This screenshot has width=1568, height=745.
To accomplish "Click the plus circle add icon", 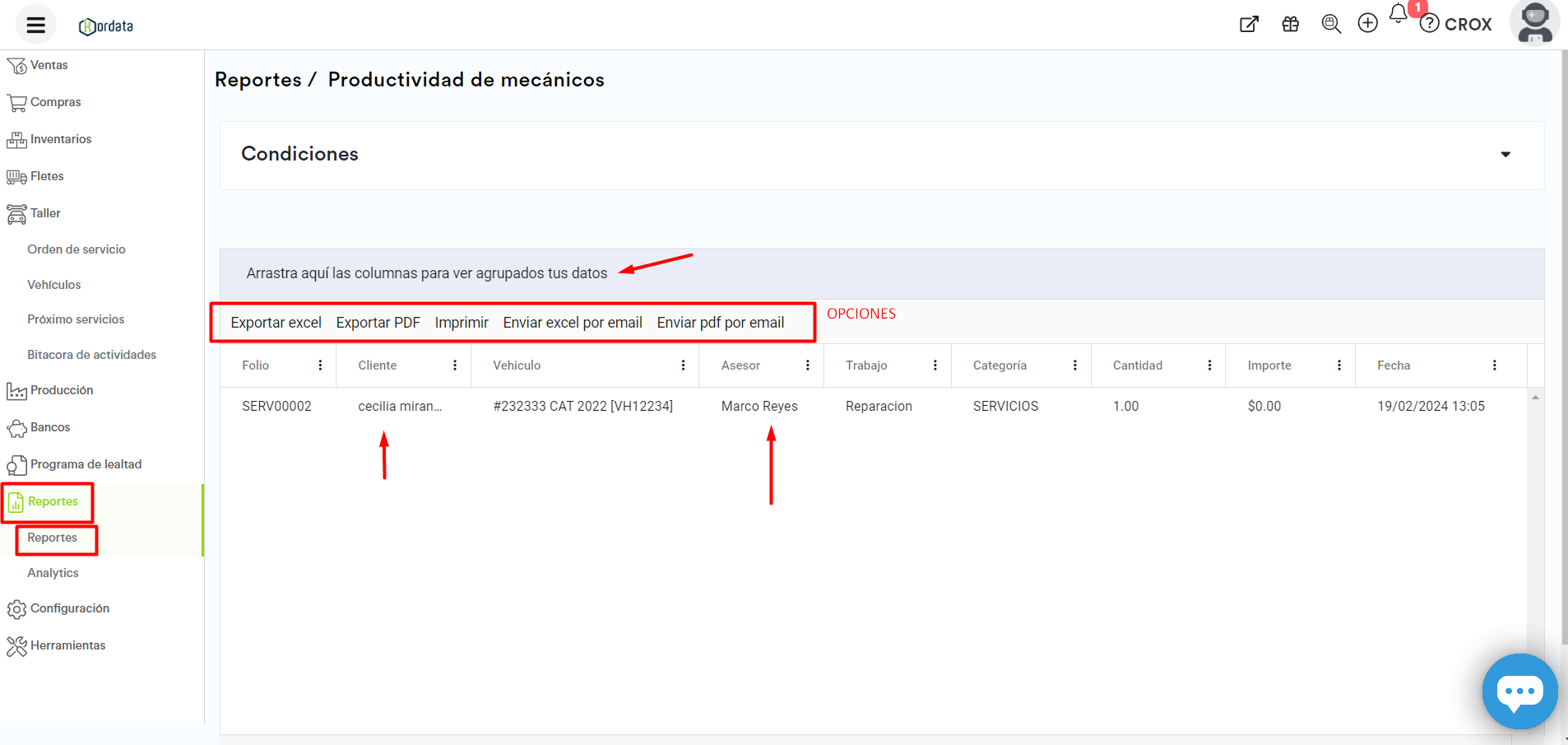I will (x=1367, y=23).
